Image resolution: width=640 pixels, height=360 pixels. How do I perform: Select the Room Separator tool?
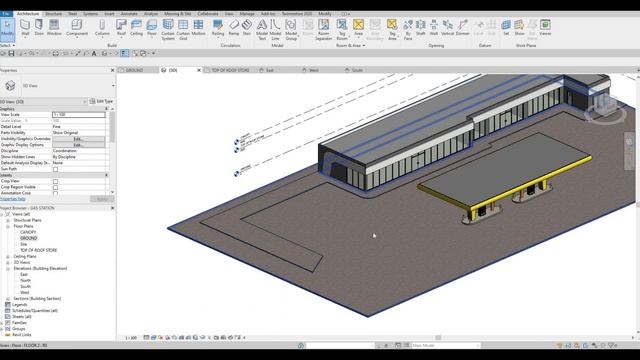point(323,29)
